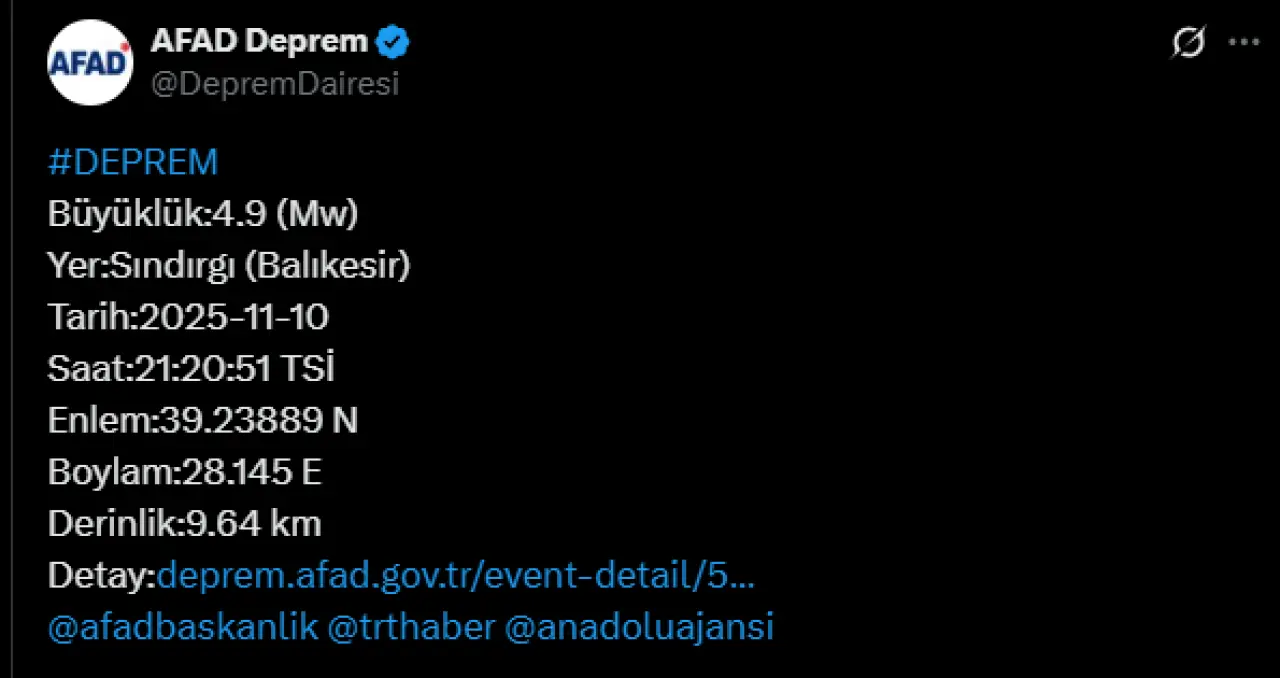The image size is (1280, 678).
Task: Click the AFAD profile avatar
Action: click(90, 62)
